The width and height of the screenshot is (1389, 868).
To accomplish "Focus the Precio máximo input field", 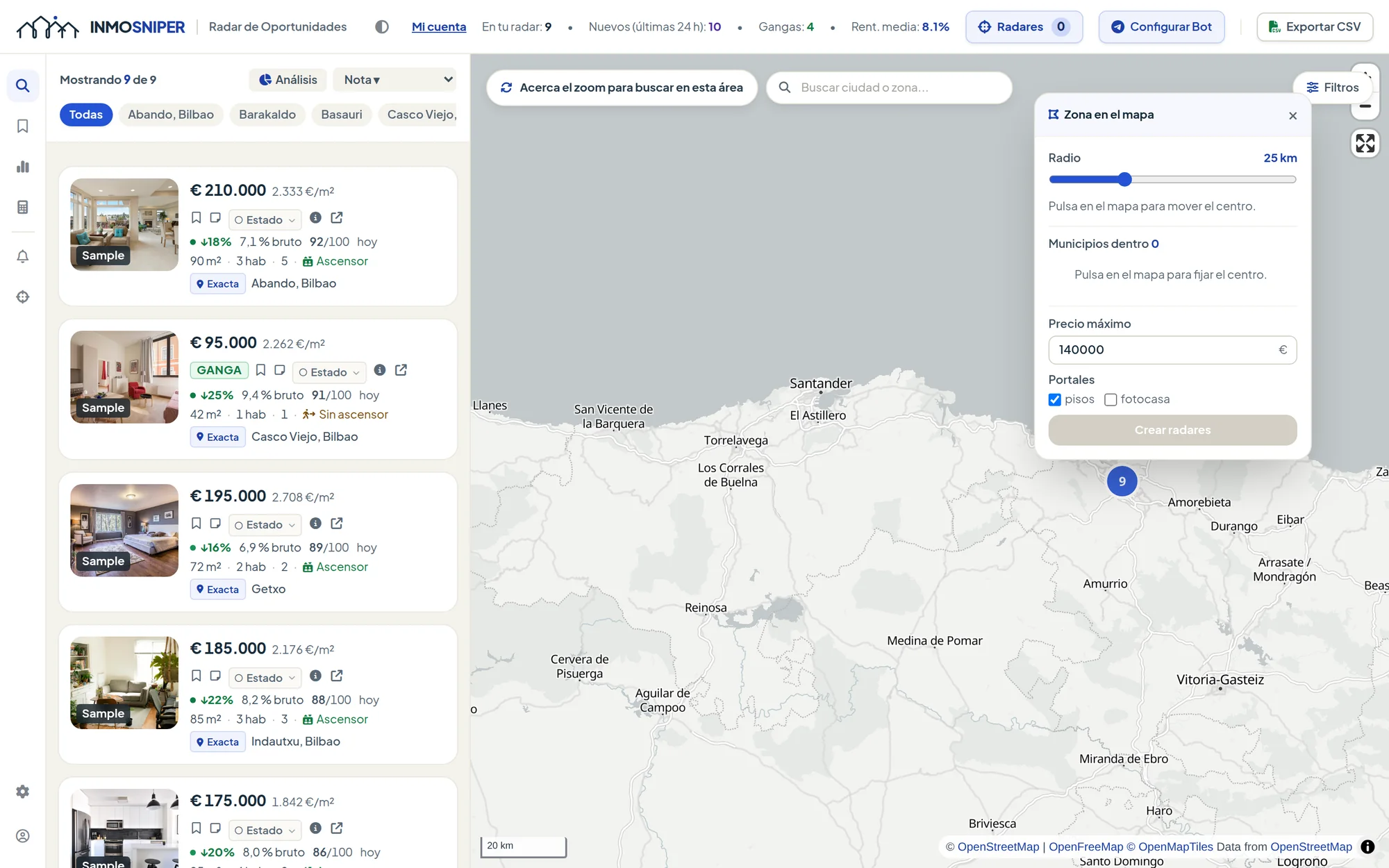I will pos(1172,350).
